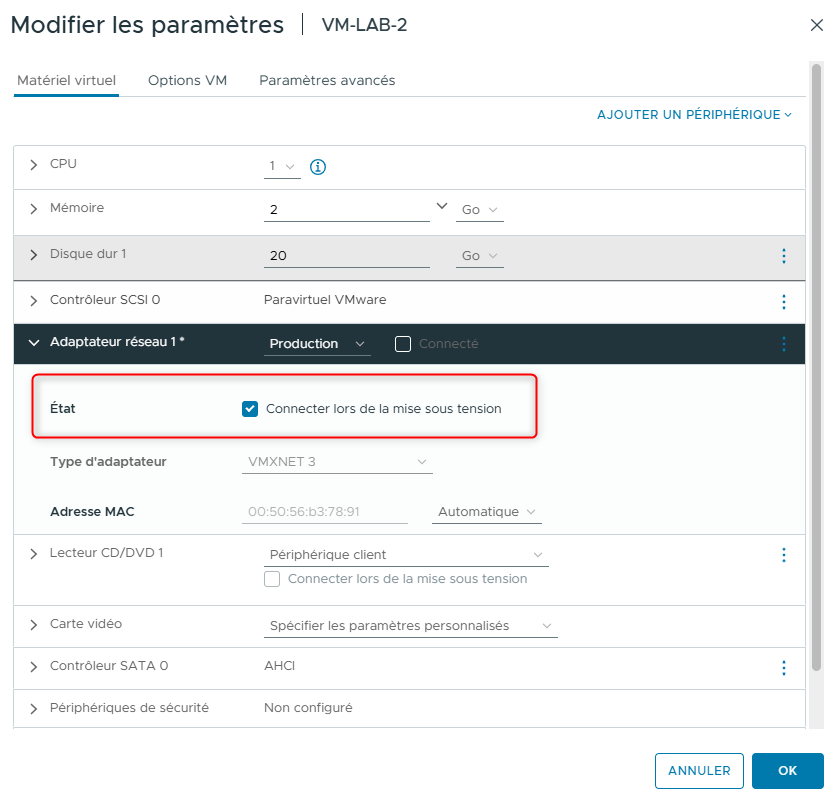Viewport: 840px width, 807px height.
Task: Open the Paramètres avancés tab
Action: [x=327, y=80]
